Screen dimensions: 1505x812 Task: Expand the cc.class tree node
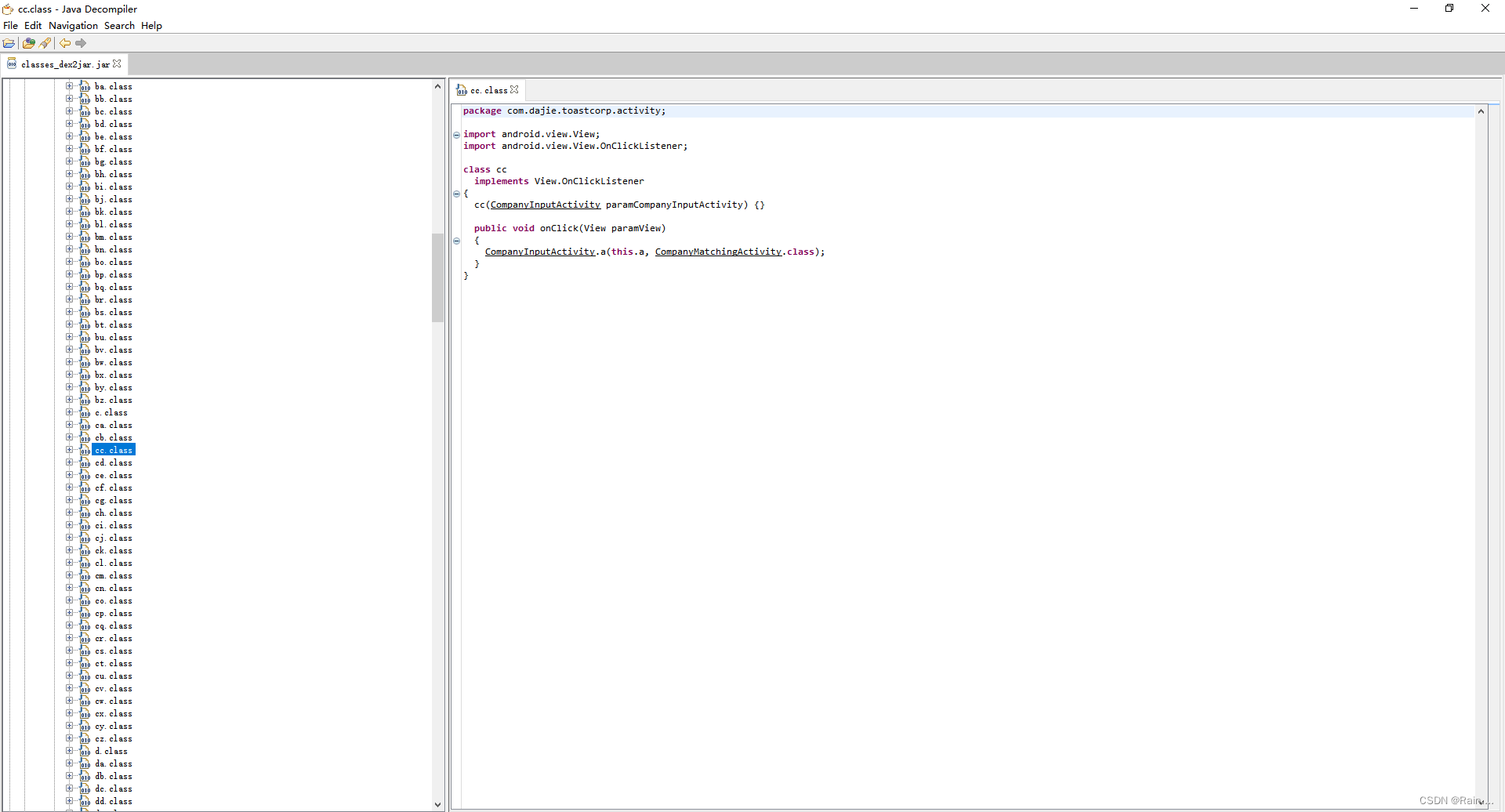pyautogui.click(x=69, y=450)
